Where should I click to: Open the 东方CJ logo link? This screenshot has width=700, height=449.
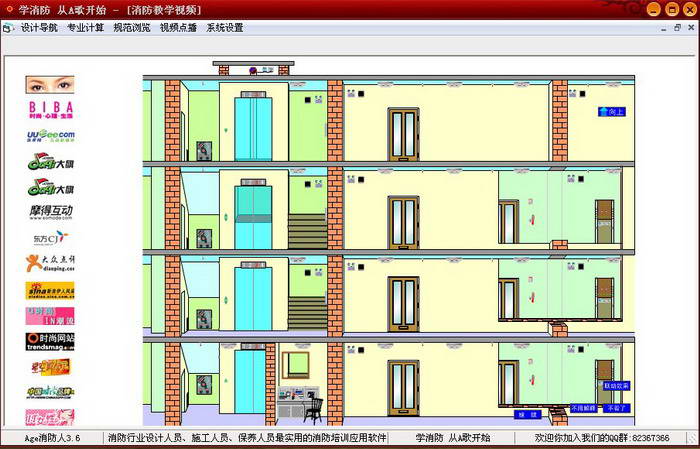pyautogui.click(x=50, y=237)
